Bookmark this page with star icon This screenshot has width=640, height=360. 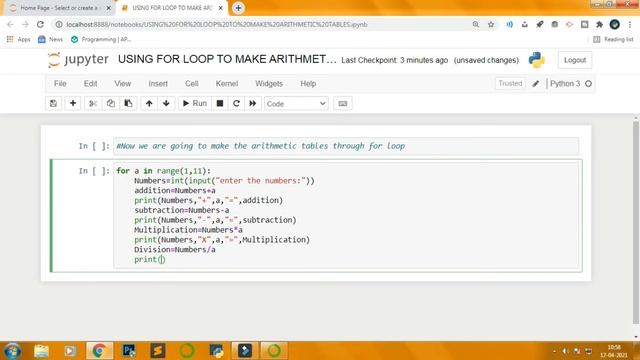point(491,24)
